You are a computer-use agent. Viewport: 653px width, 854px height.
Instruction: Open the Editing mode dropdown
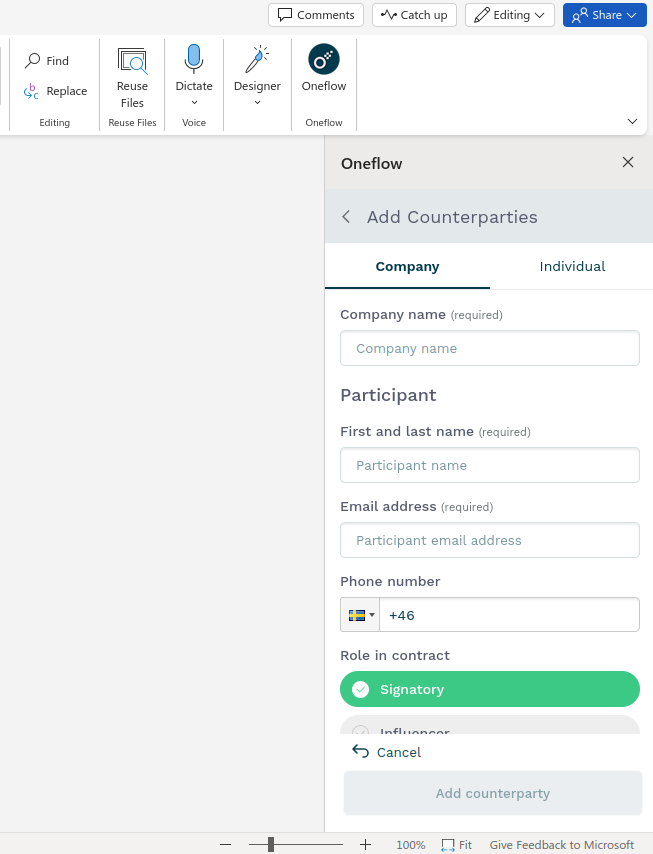(510, 15)
